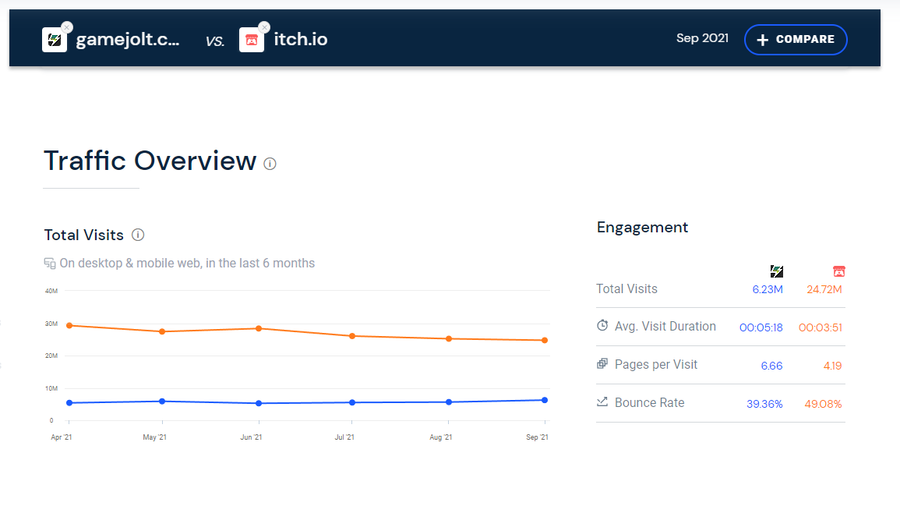Click the Pages per Visit label
Screen dimensions: 900x506
tap(656, 364)
